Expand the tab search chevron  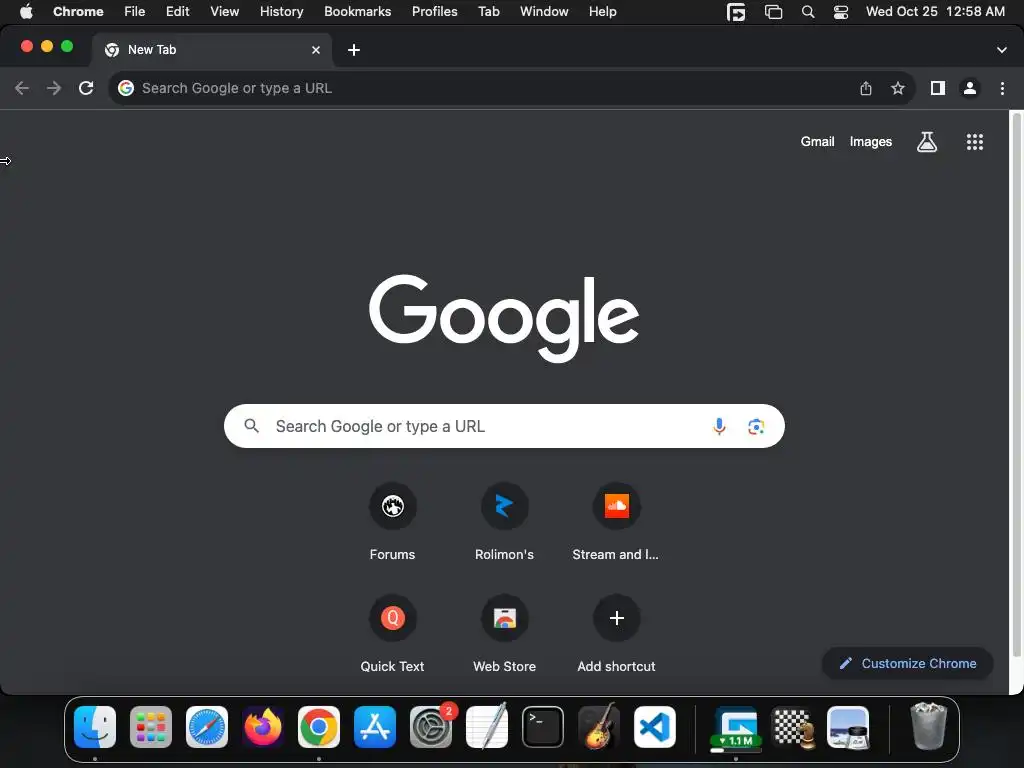click(1002, 50)
